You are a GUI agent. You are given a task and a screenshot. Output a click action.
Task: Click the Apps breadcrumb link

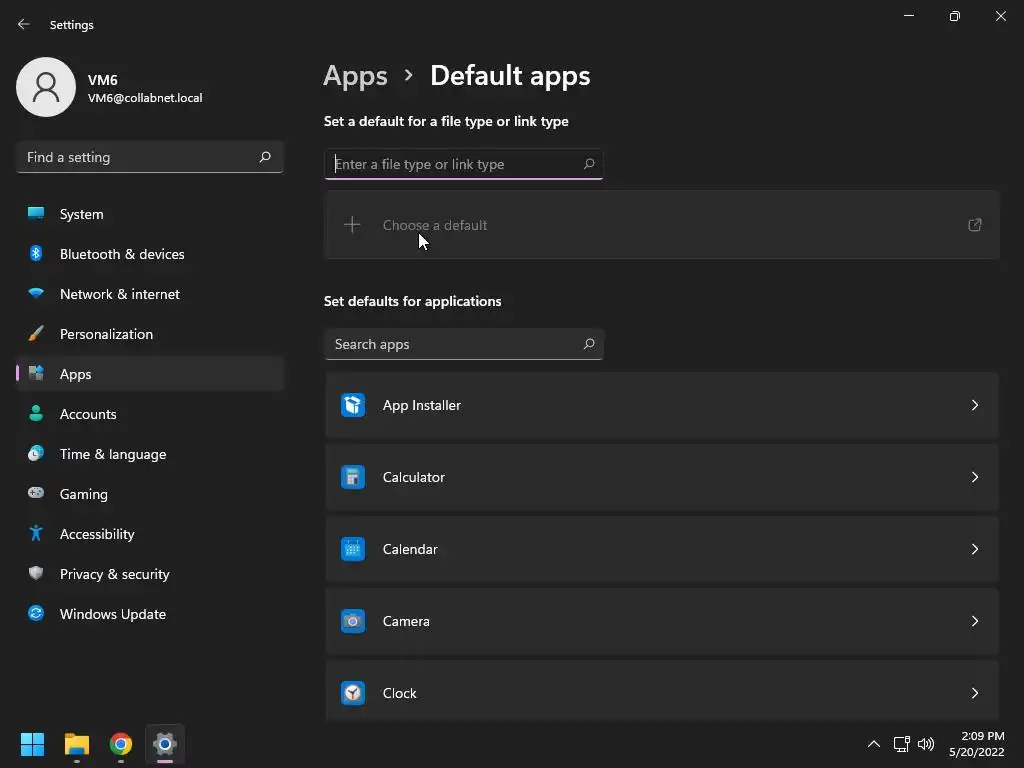click(x=355, y=76)
